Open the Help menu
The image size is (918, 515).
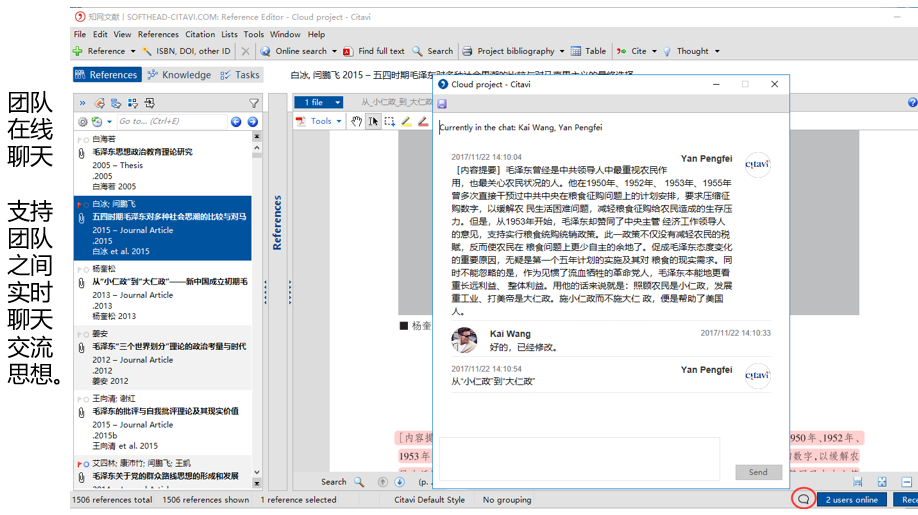click(316, 35)
